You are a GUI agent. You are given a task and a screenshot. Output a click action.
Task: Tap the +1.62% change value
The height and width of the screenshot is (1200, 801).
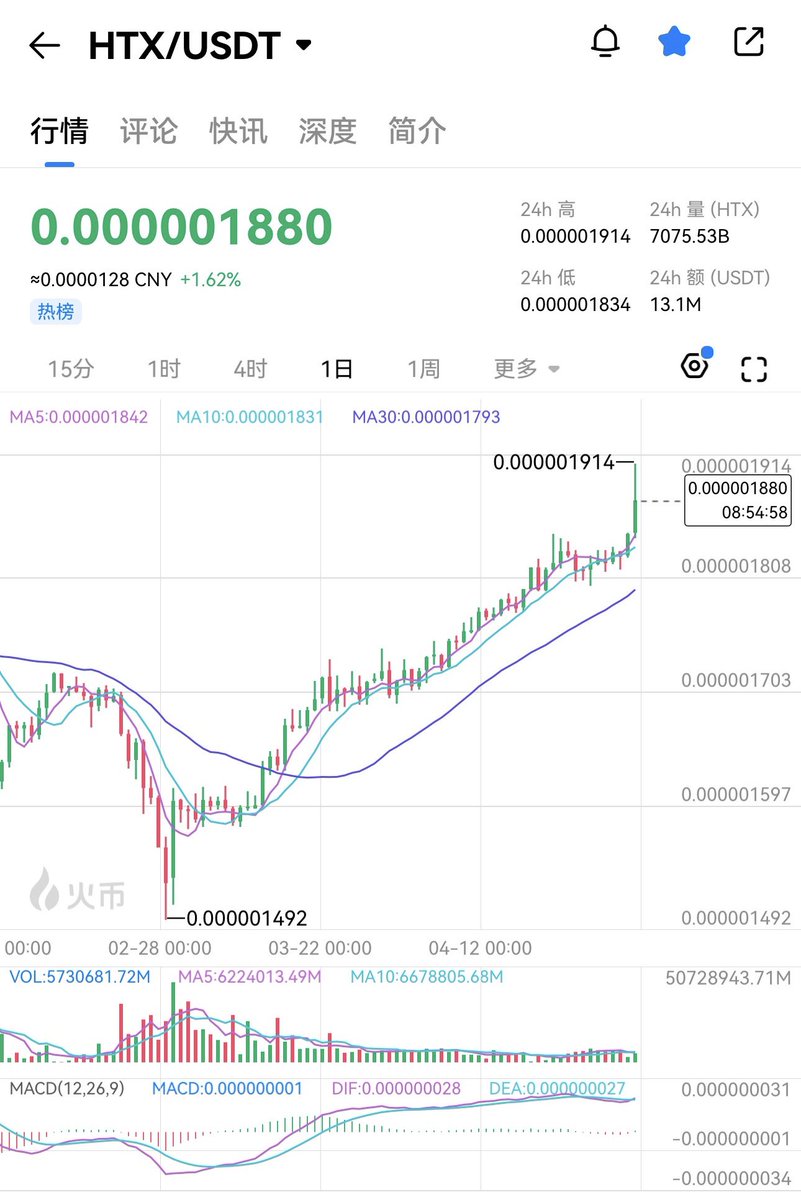[x=210, y=280]
